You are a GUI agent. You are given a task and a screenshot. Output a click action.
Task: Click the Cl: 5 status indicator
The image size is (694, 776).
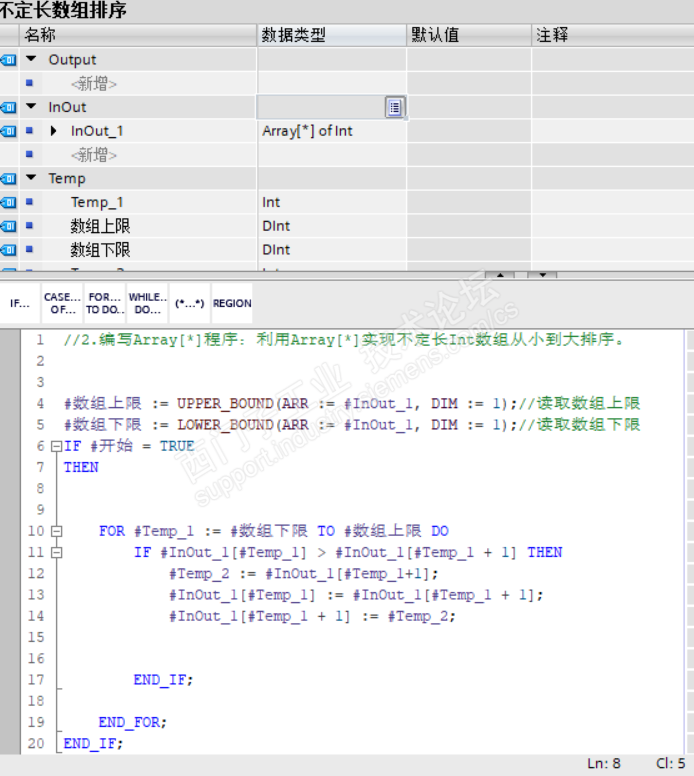[671, 764]
